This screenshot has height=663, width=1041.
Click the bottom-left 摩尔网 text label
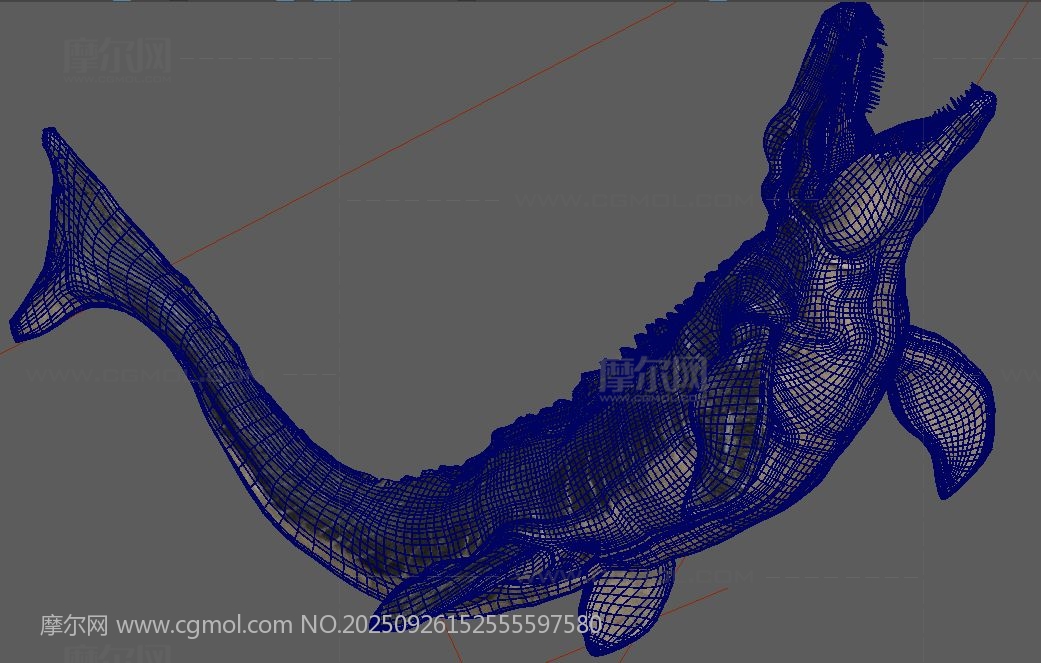click(73, 626)
